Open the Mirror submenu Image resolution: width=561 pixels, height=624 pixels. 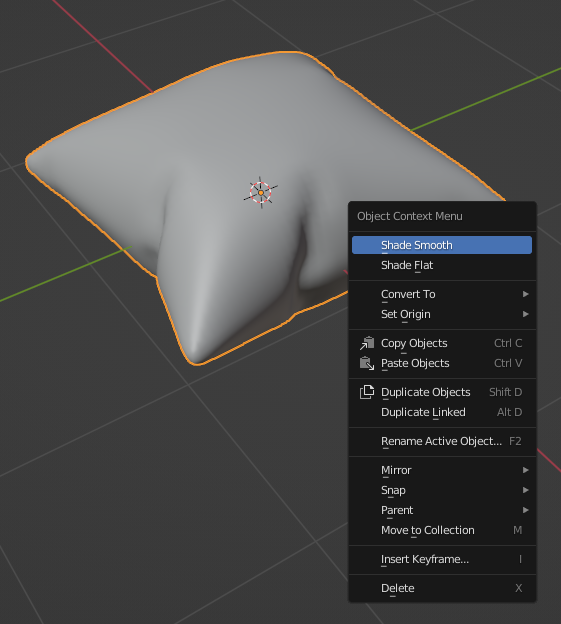tap(442, 470)
